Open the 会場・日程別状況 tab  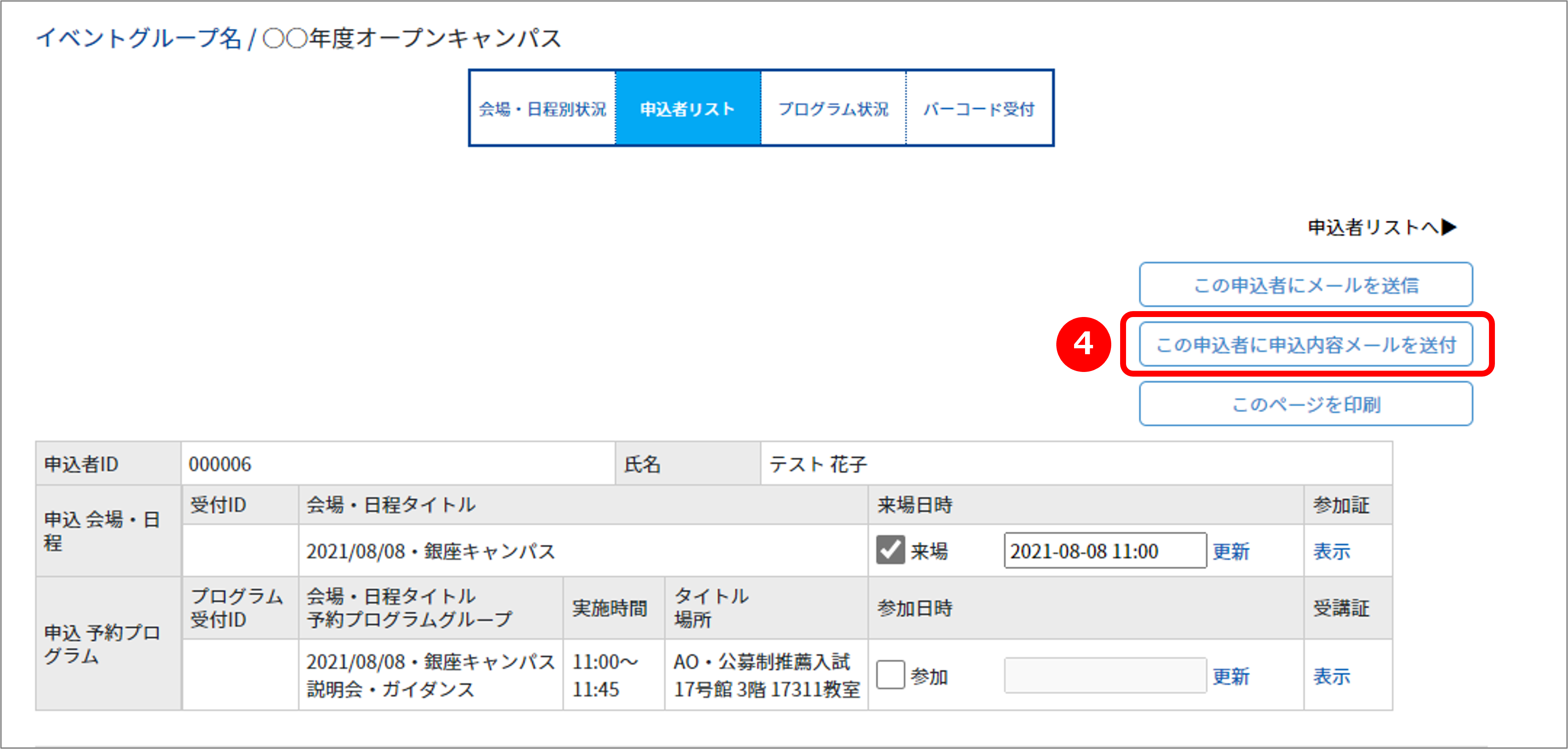pos(543,108)
